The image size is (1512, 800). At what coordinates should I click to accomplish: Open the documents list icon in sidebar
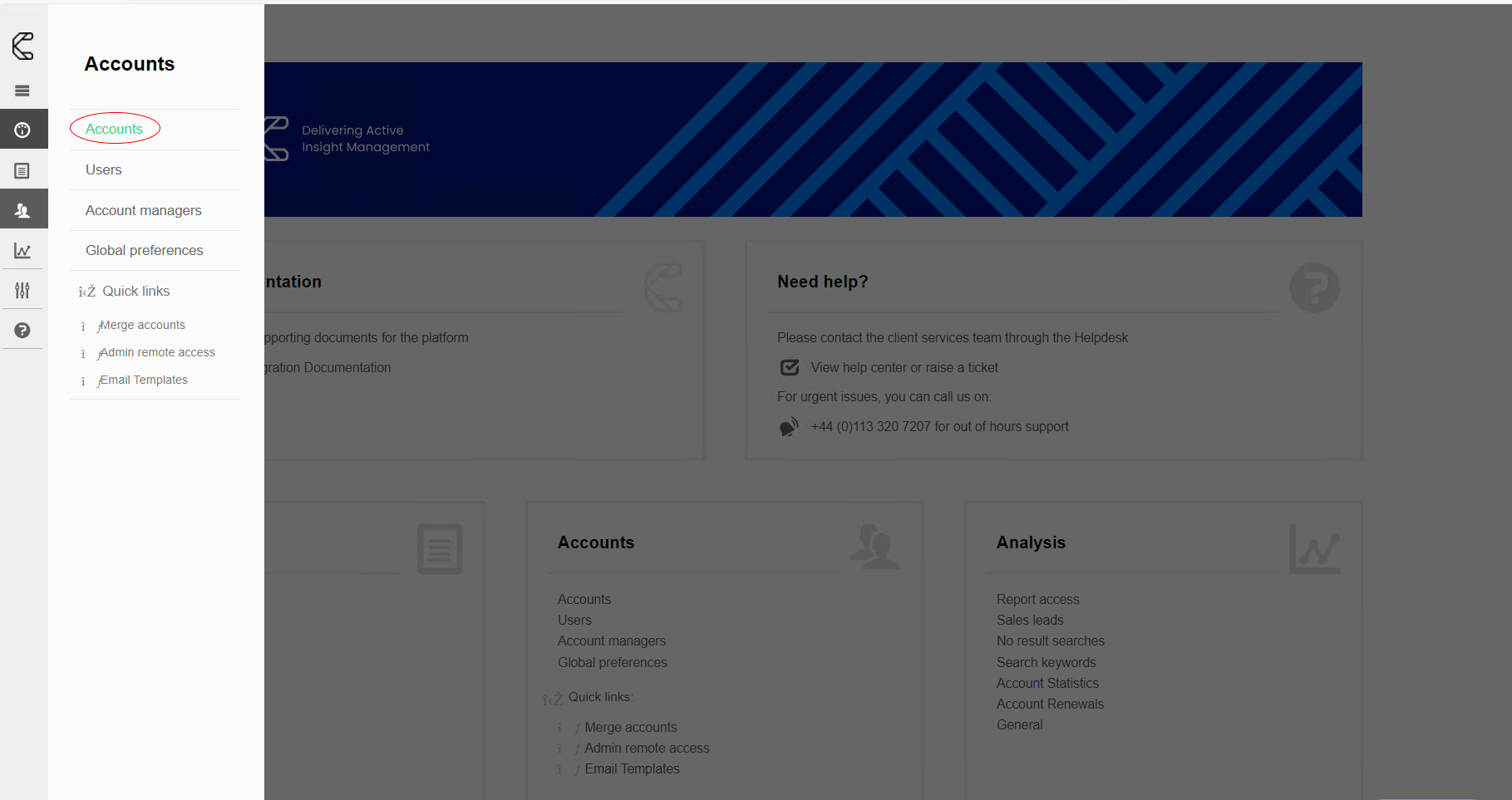click(x=22, y=171)
